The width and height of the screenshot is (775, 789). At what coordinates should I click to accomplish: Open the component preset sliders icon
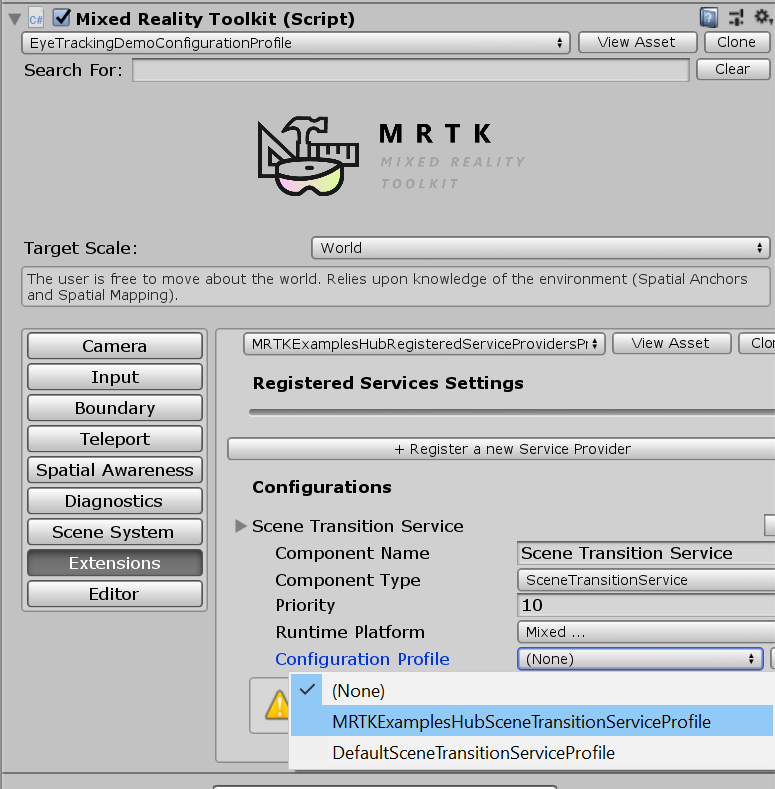(736, 18)
